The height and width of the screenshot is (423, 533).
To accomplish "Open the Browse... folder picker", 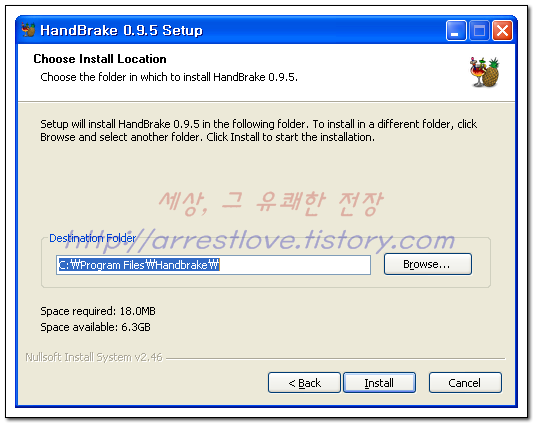I will click(428, 264).
